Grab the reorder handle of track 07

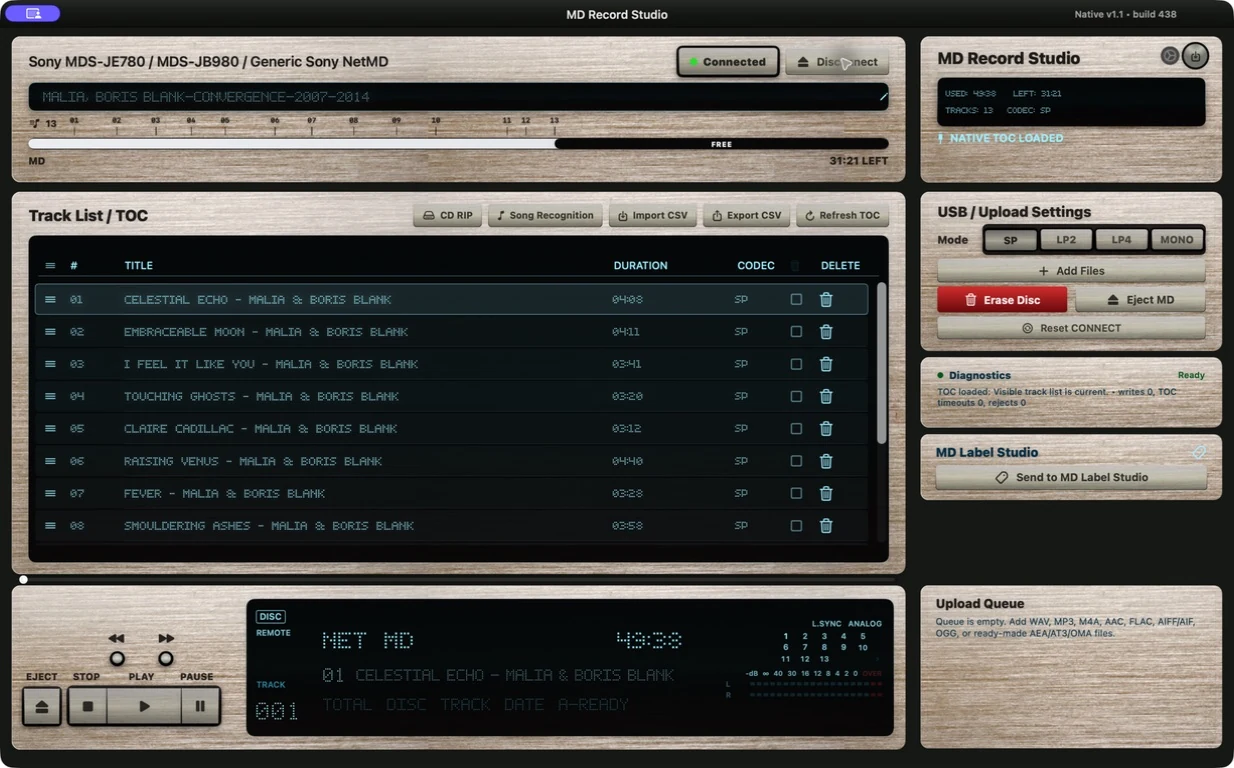click(50, 493)
